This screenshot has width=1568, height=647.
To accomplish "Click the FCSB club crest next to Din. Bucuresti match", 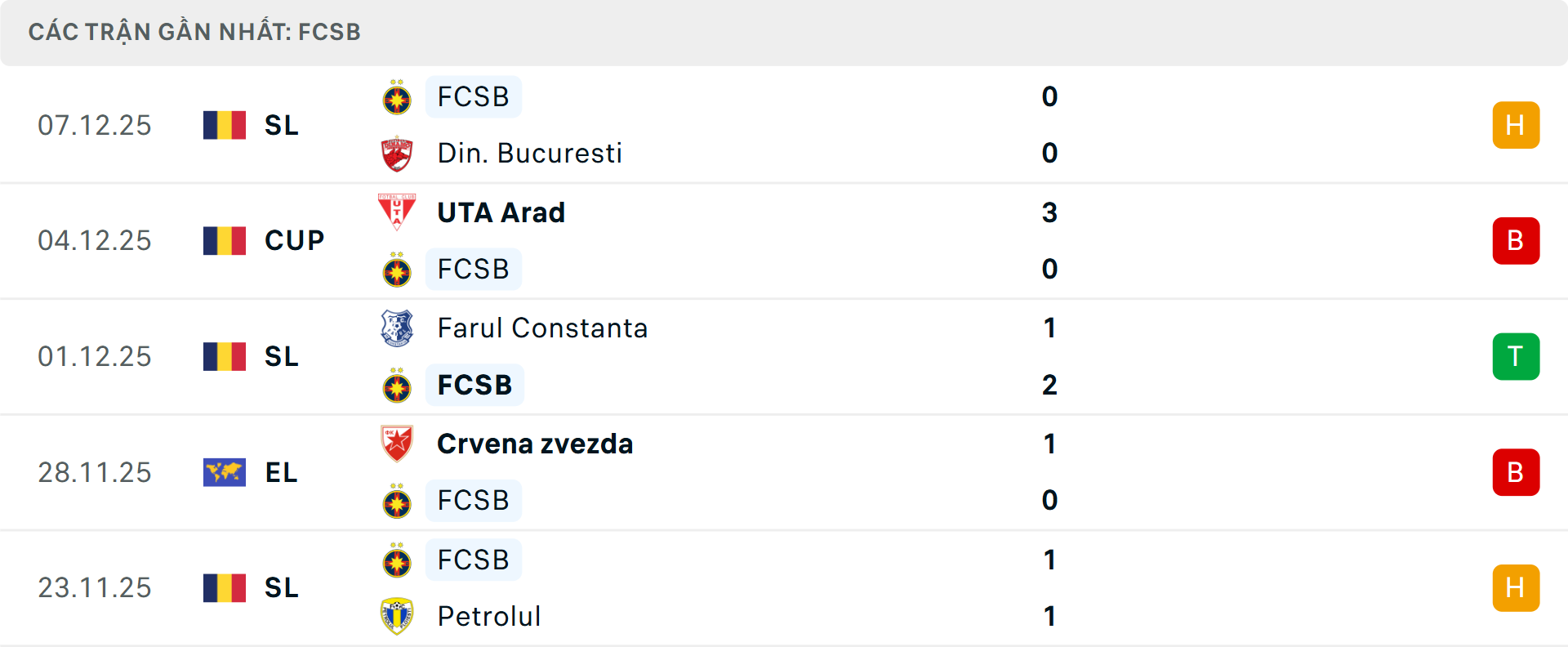I will tap(397, 96).
